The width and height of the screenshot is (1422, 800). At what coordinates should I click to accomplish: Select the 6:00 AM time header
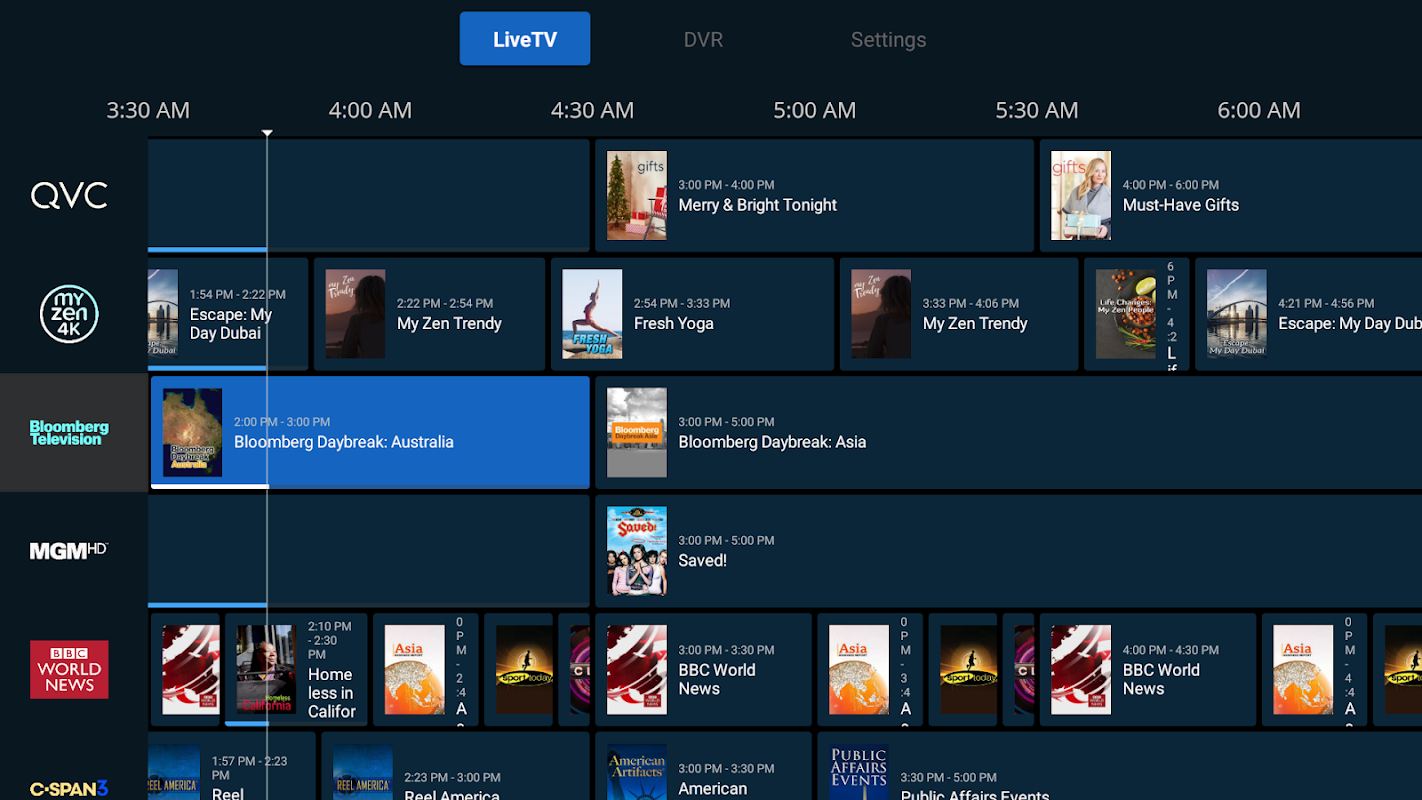(x=1258, y=111)
